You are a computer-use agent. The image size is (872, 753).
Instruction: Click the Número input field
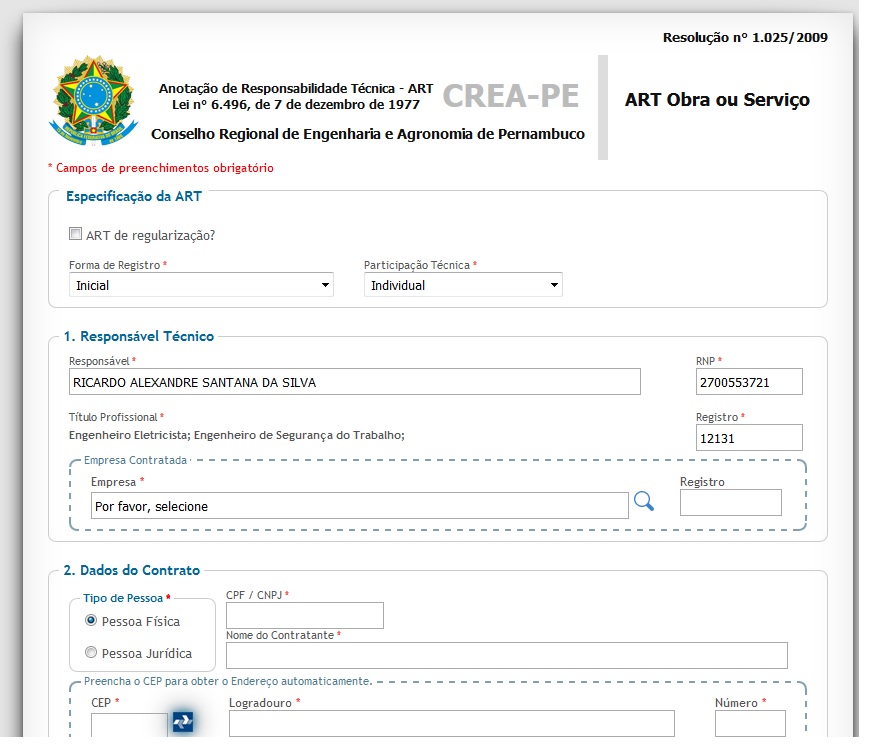pos(749,724)
